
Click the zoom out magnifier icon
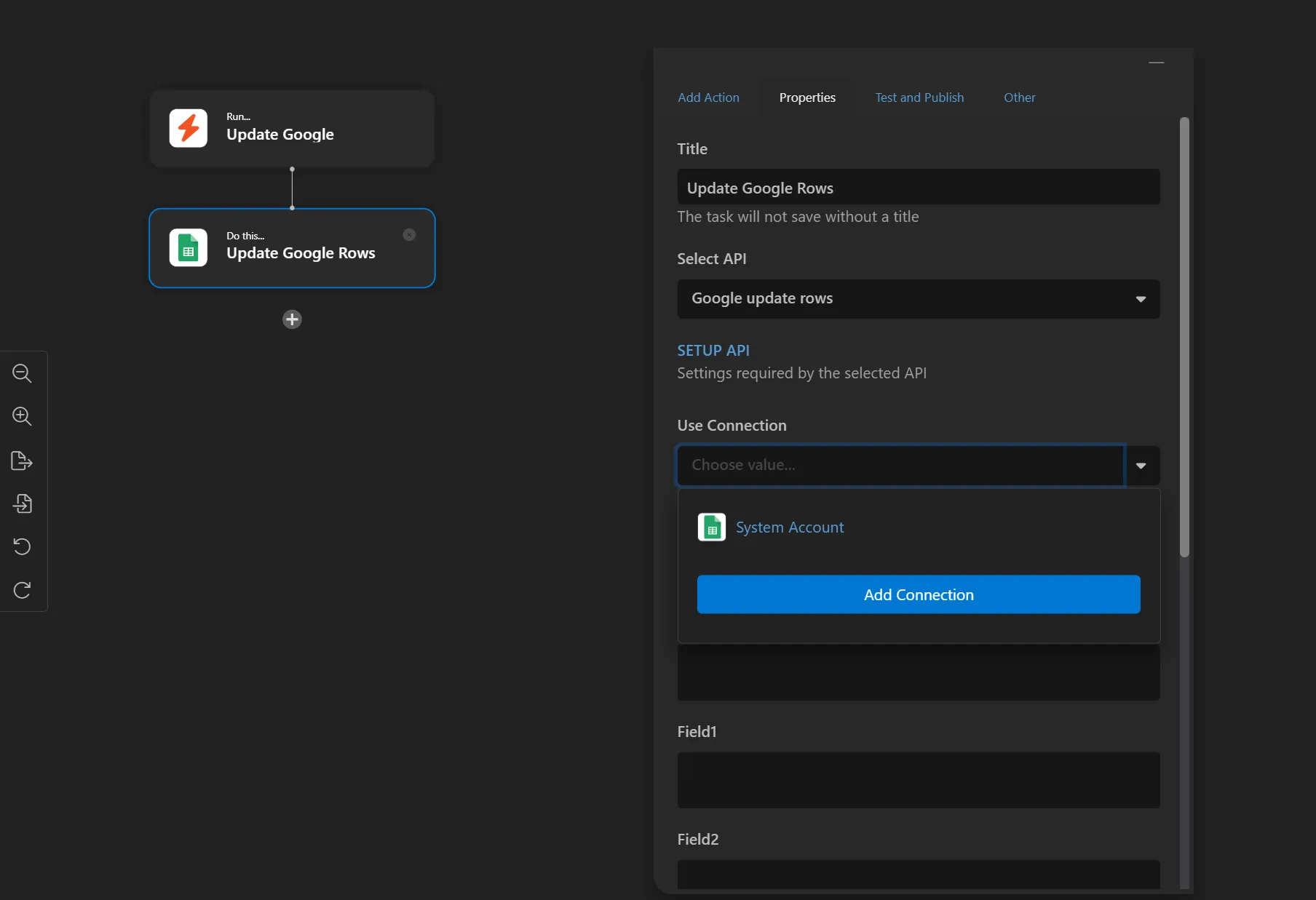pyautogui.click(x=22, y=373)
